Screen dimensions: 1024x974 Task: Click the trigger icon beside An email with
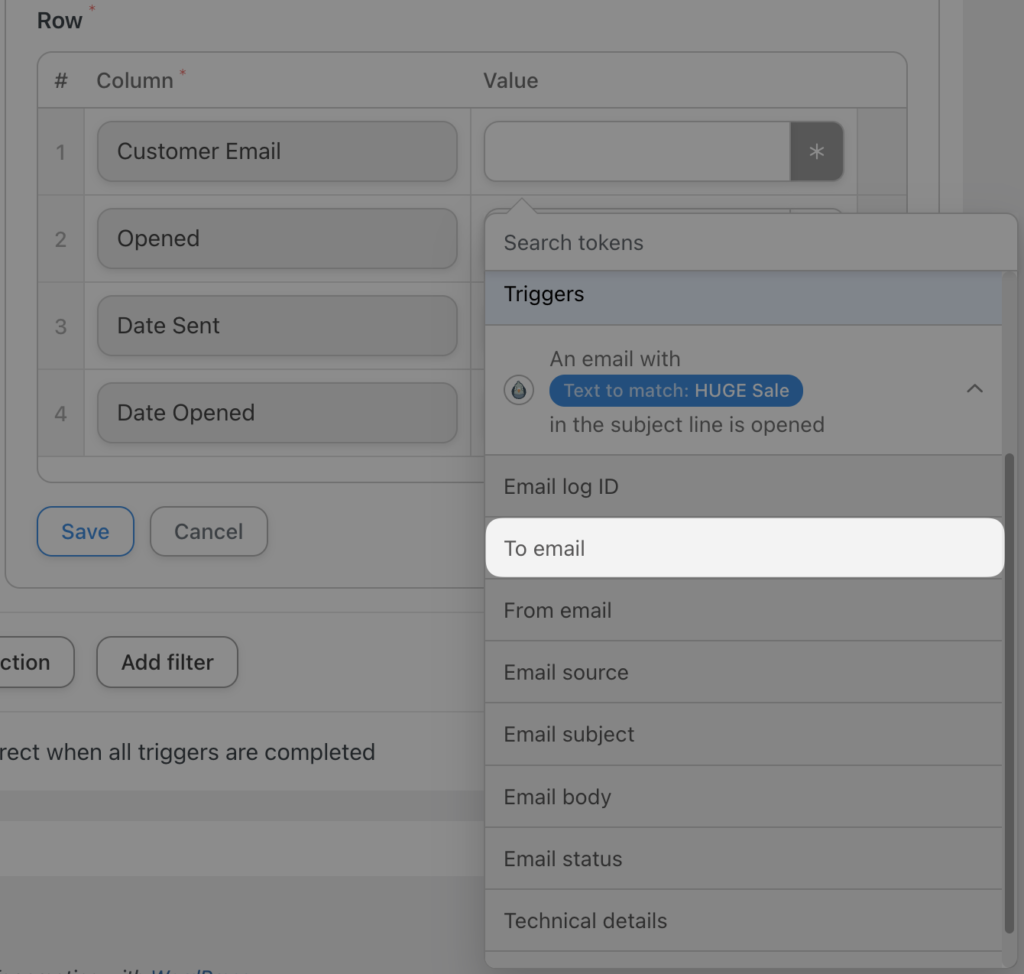(x=519, y=390)
